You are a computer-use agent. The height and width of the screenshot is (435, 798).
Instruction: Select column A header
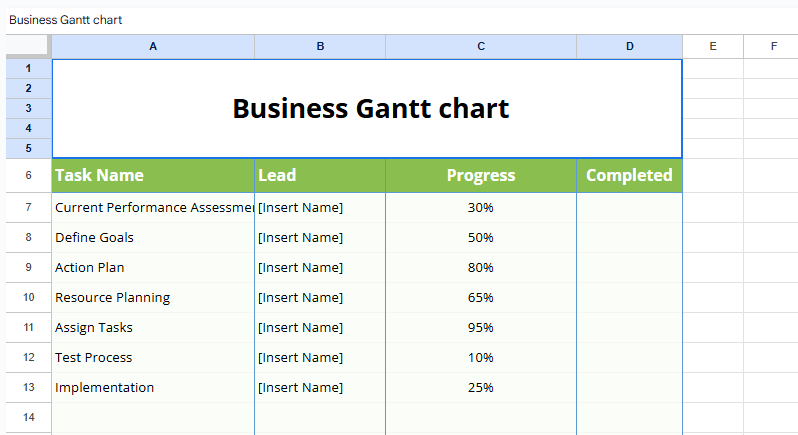pyautogui.click(x=153, y=46)
